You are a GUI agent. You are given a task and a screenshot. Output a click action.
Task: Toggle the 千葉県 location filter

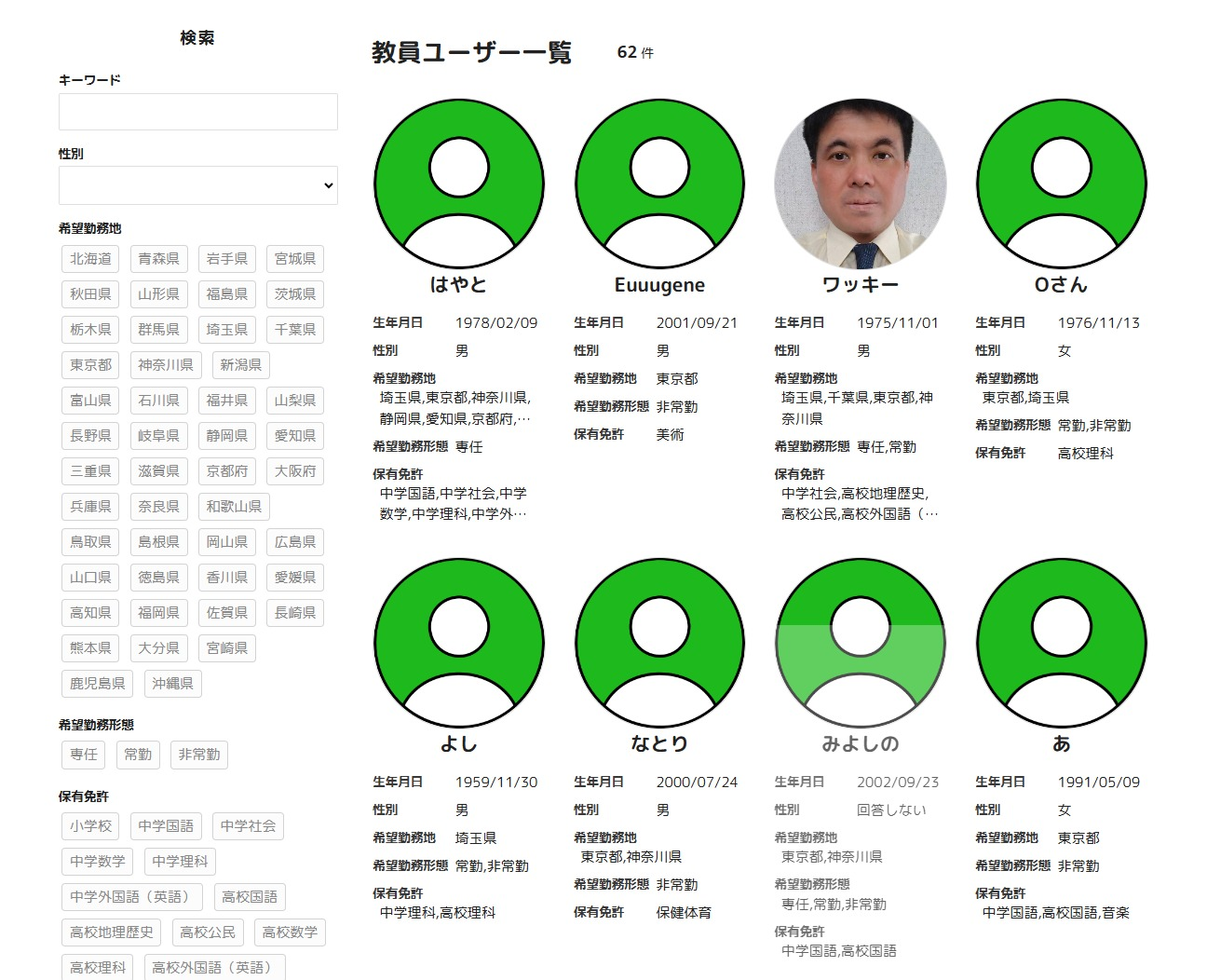click(295, 330)
